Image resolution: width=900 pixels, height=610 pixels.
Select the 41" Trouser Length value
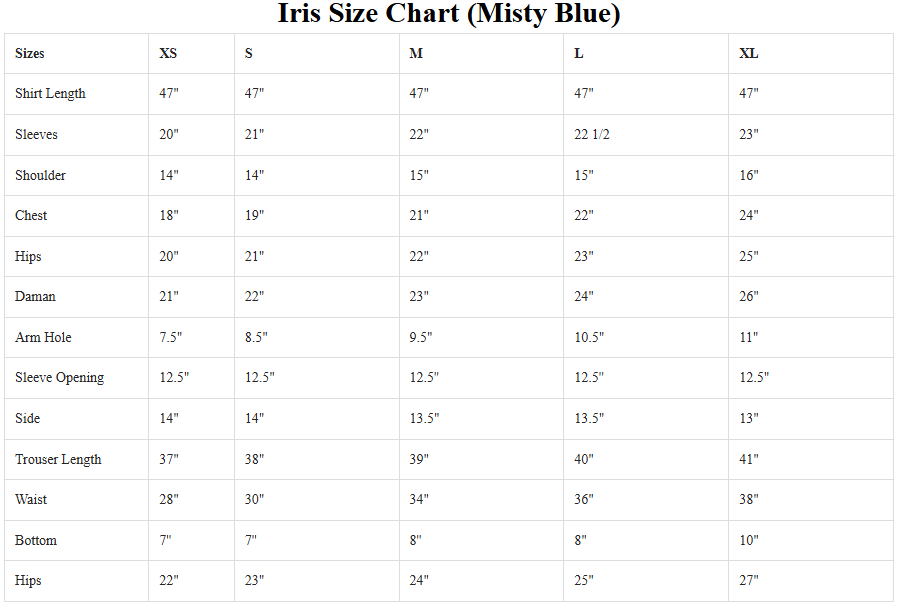749,460
